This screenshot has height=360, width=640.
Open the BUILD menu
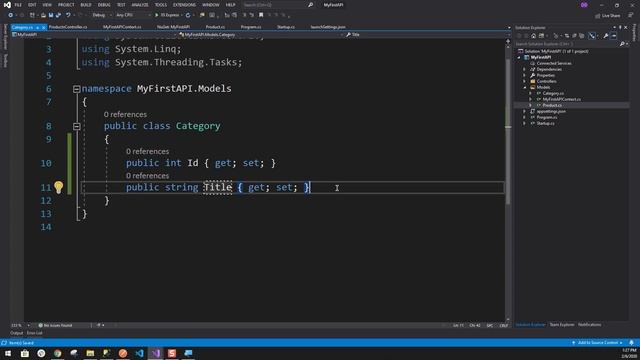click(x=86, y=5)
